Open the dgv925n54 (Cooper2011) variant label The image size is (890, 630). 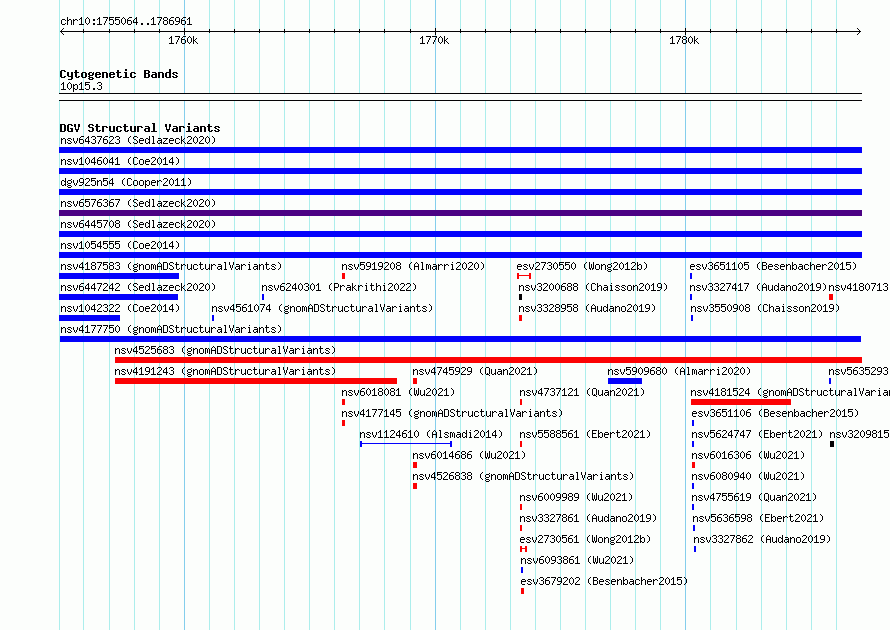(126, 182)
